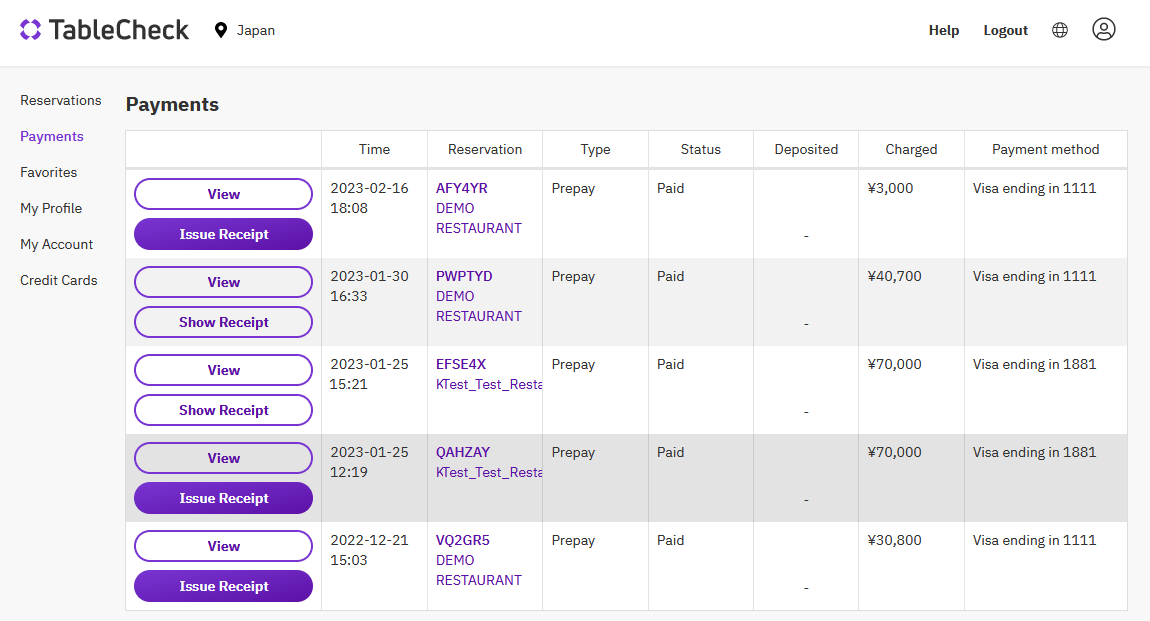
Task: Click the TableCheck logo icon
Action: coord(31,30)
